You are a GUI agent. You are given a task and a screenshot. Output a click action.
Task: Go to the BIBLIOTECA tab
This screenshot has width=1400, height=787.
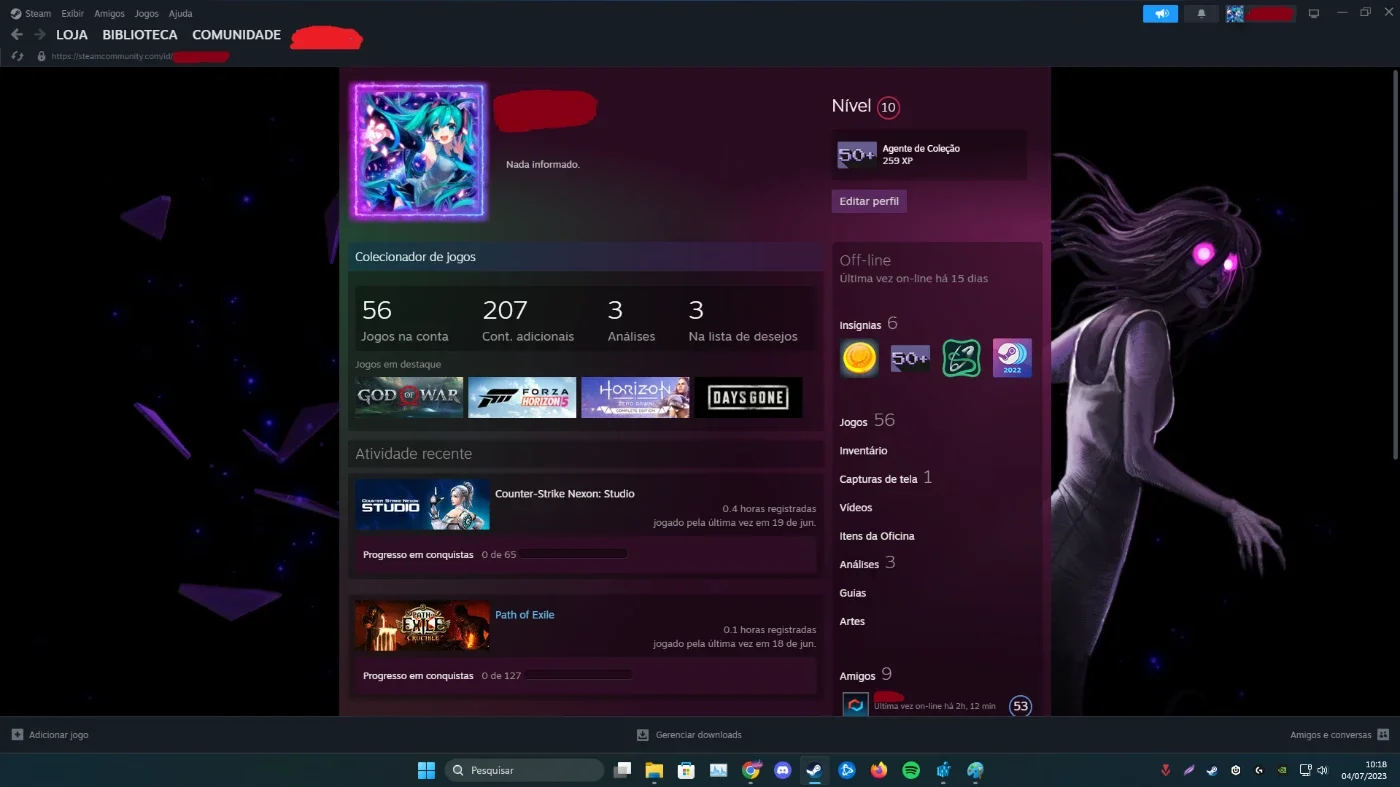coord(140,35)
